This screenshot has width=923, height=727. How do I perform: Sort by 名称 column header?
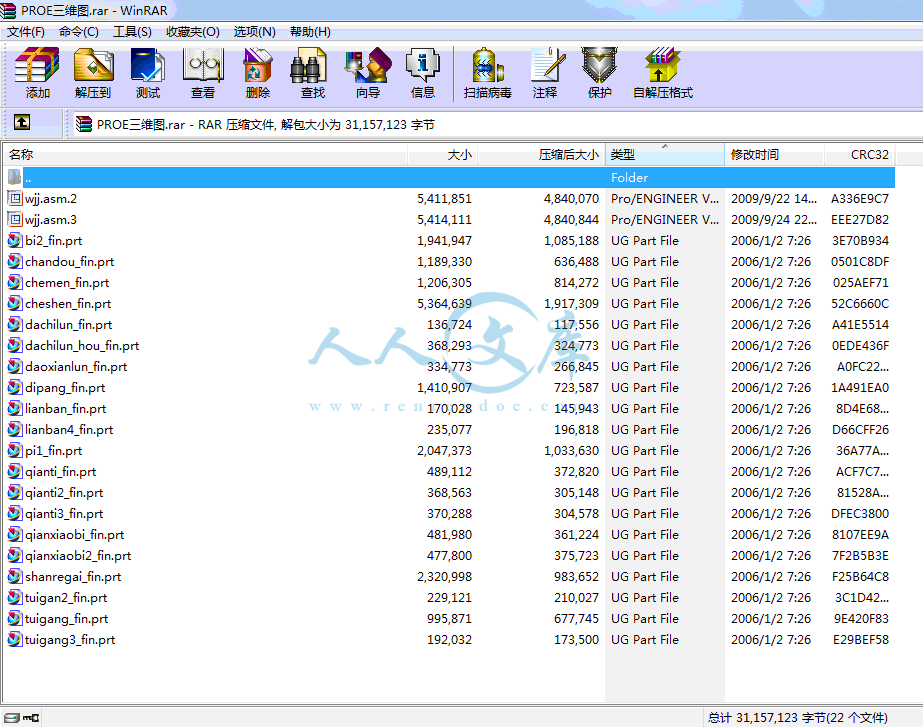pos(205,154)
